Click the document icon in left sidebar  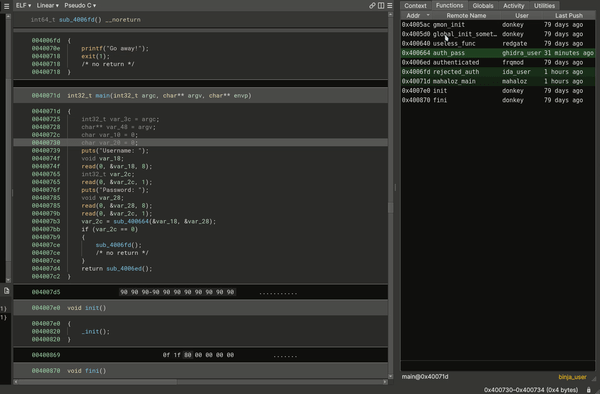click(x=7, y=291)
